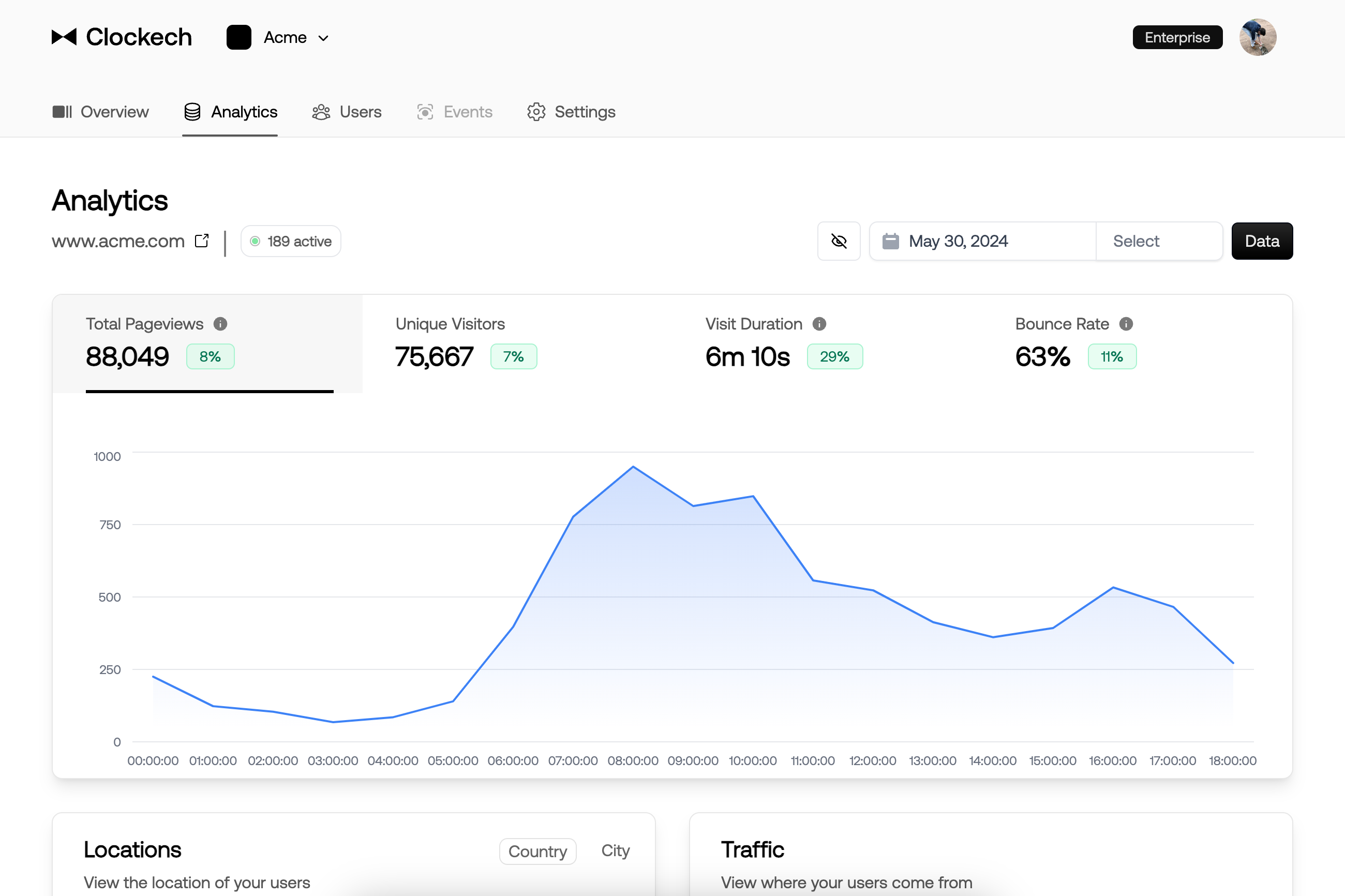Screen dimensions: 1345x896
Task: Click the info icon next to Visit Duration
Action: click(819, 324)
